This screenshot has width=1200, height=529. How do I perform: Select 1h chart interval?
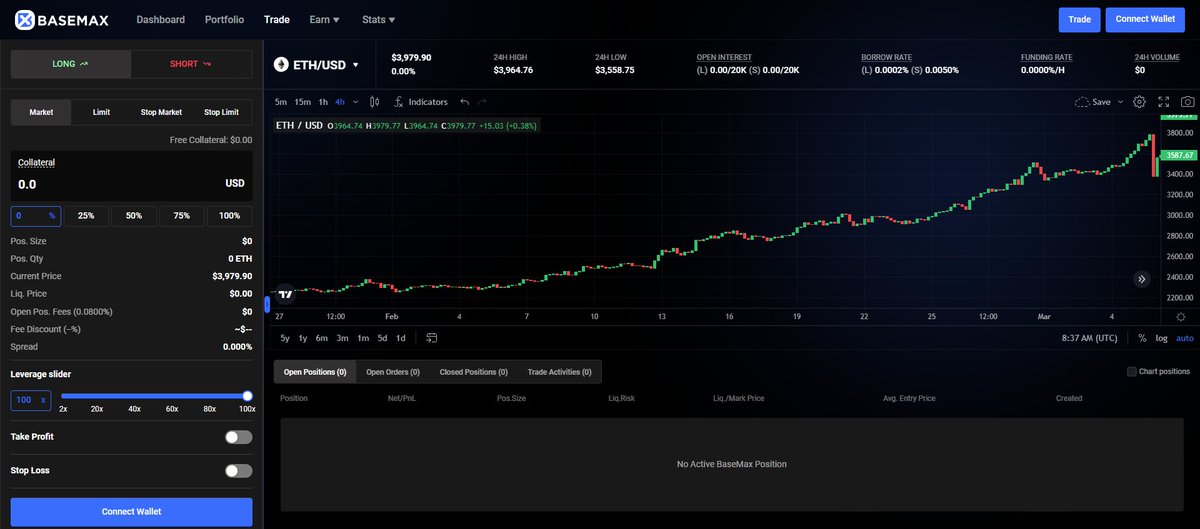[x=323, y=102]
